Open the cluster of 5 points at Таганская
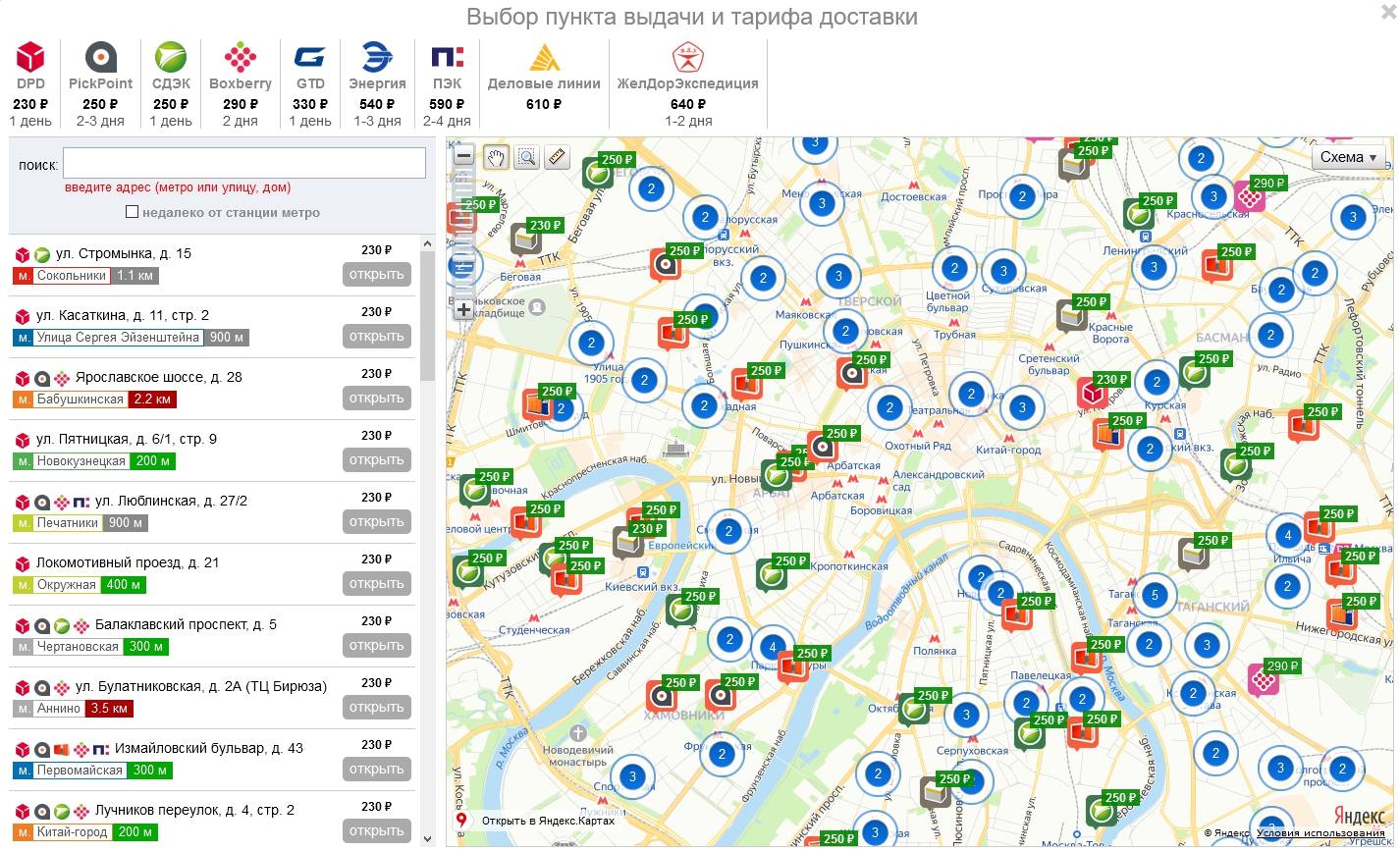1400x852 pixels. [1155, 595]
